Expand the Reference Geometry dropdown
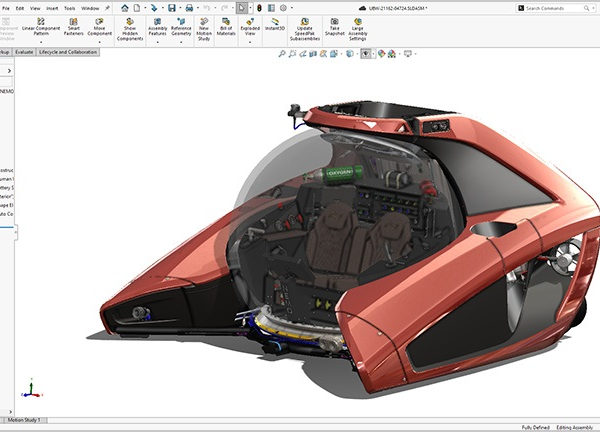600x432 pixels. [x=181, y=41]
